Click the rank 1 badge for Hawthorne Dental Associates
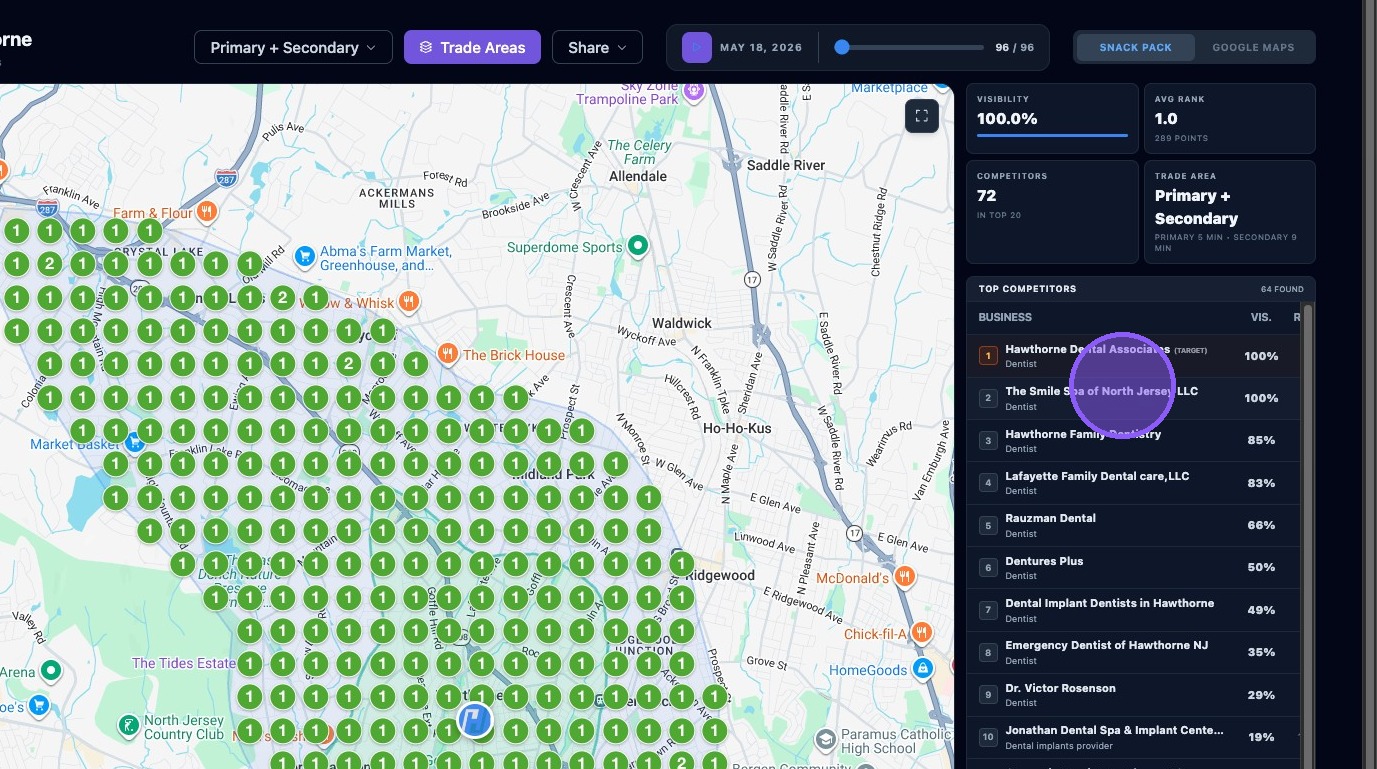The height and width of the screenshot is (769, 1377). click(988, 355)
